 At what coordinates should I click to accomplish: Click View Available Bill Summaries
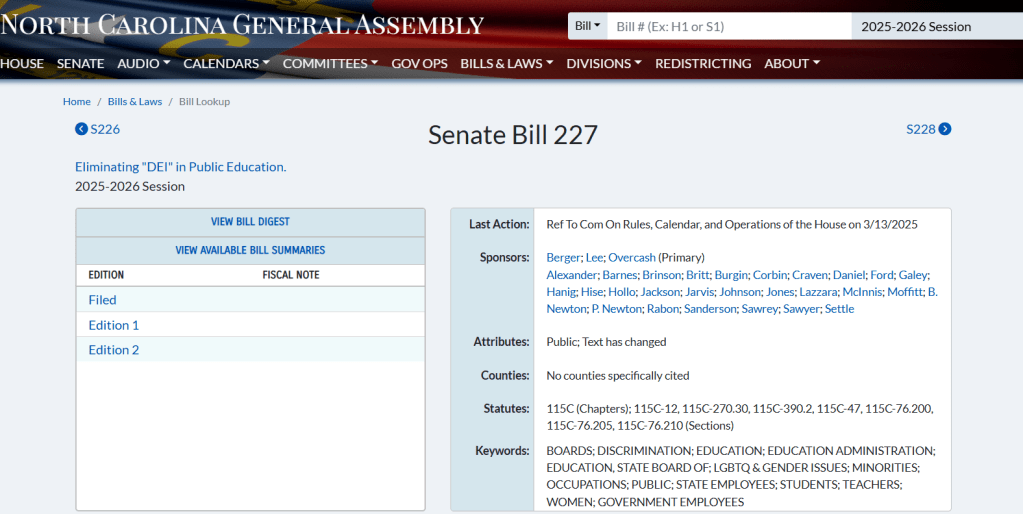pos(250,250)
